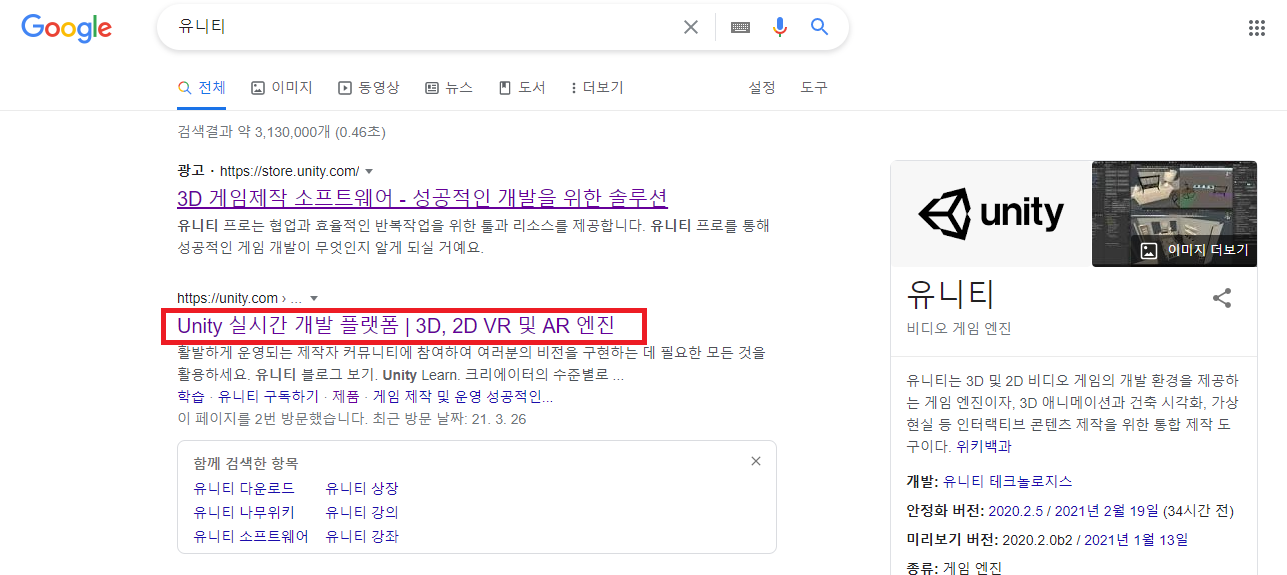Click the 2020.2.0b2 preview version link
Image resolution: width=1287 pixels, height=575 pixels.
coord(1037,540)
